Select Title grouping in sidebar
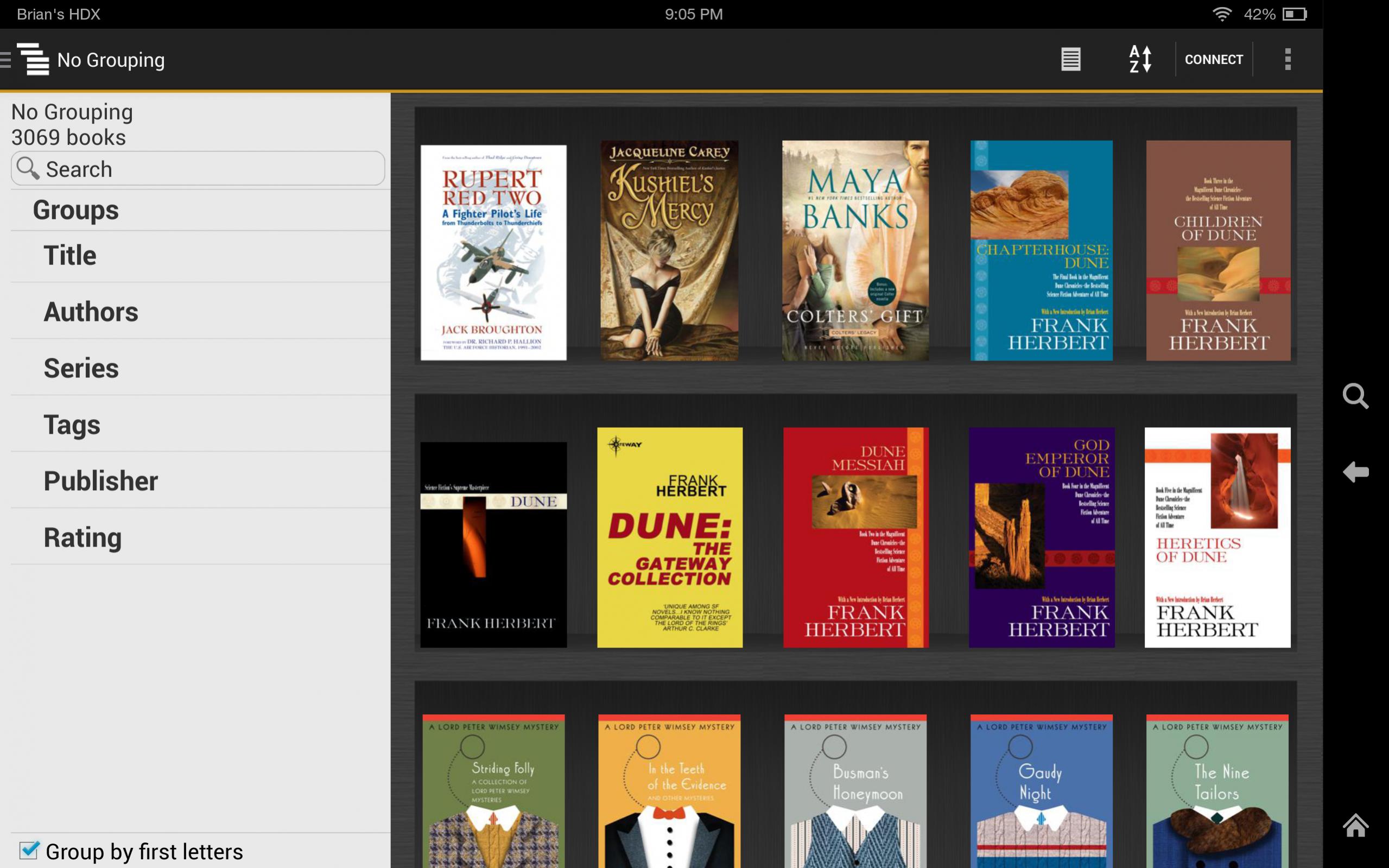The height and width of the screenshot is (868, 1389). [69, 256]
